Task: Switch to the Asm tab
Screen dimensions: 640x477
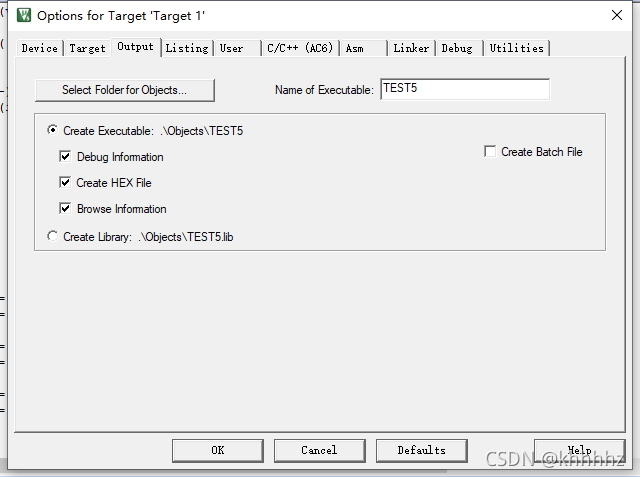Action: tap(363, 48)
